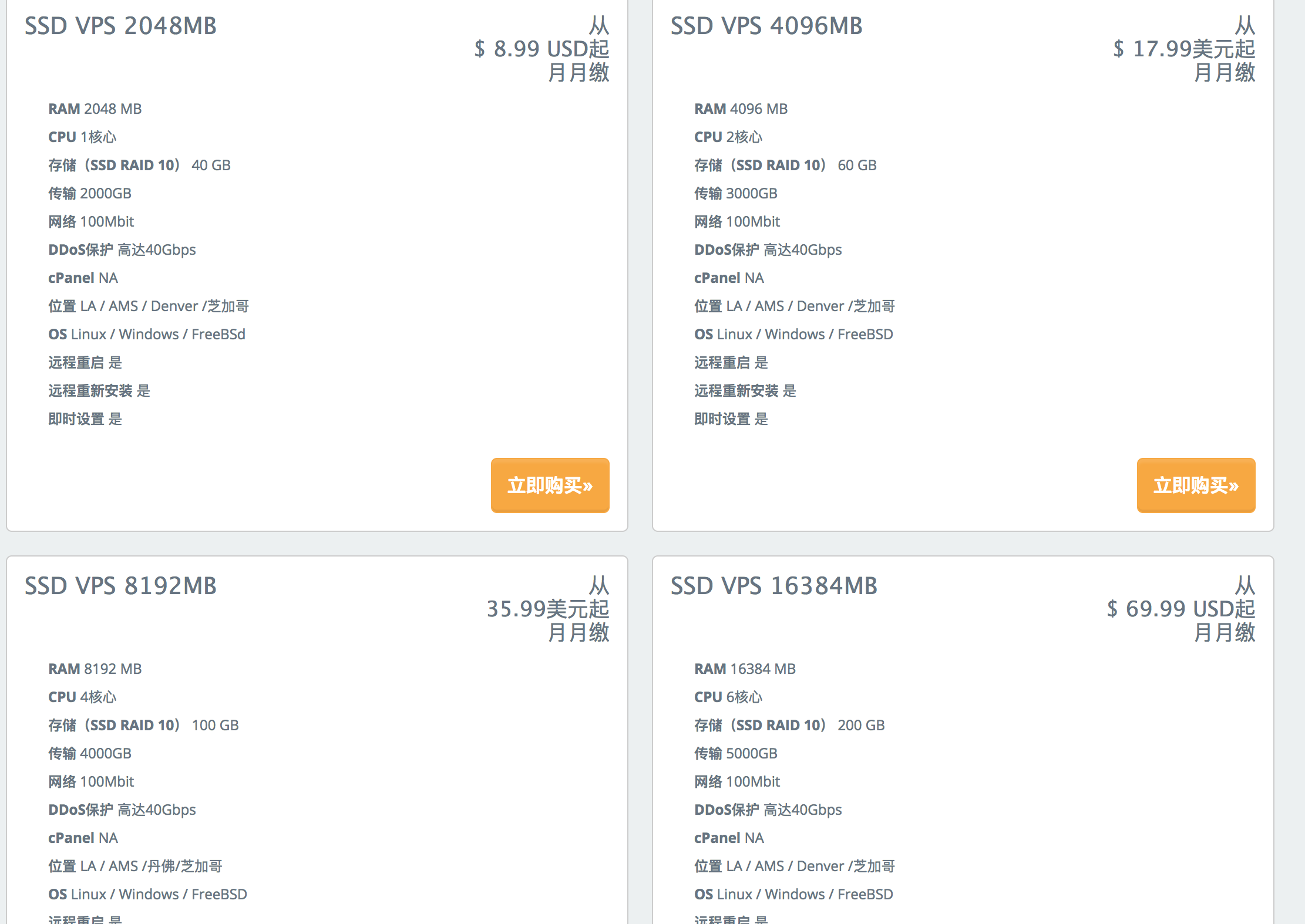Click cPanel NA in the 4096MB plan

click(x=729, y=278)
